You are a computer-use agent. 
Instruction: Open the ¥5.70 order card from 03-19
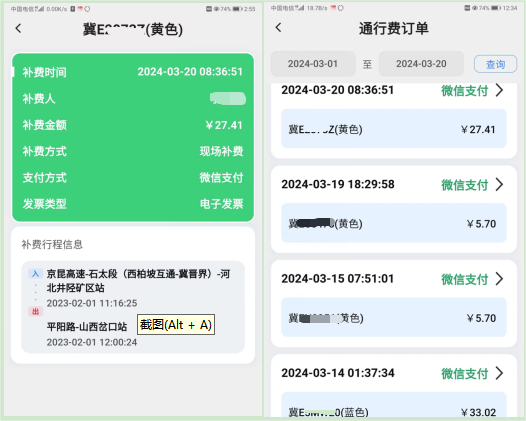394,223
